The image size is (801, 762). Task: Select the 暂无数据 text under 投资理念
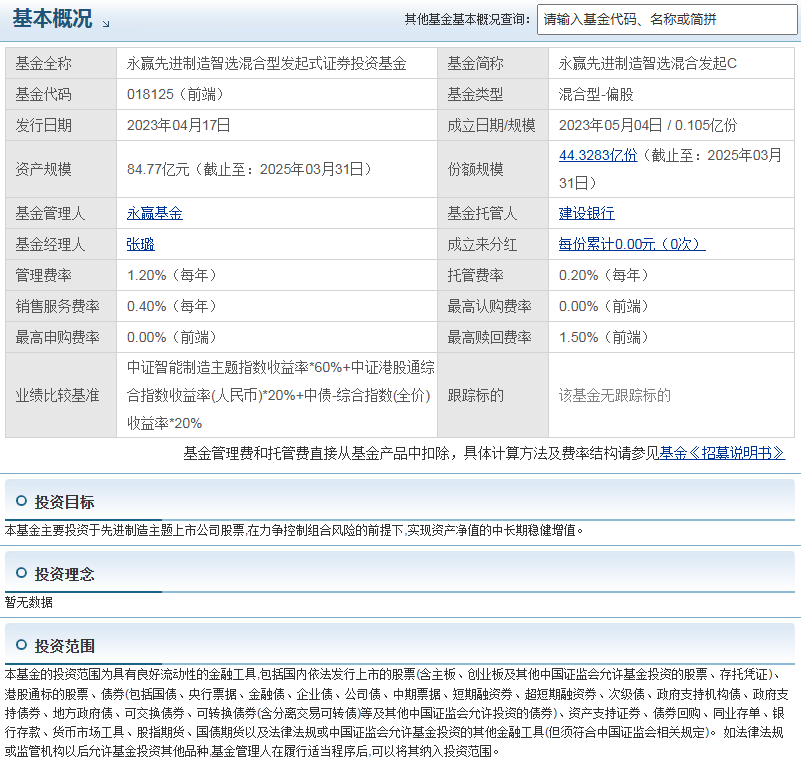pyautogui.click(x=29, y=603)
